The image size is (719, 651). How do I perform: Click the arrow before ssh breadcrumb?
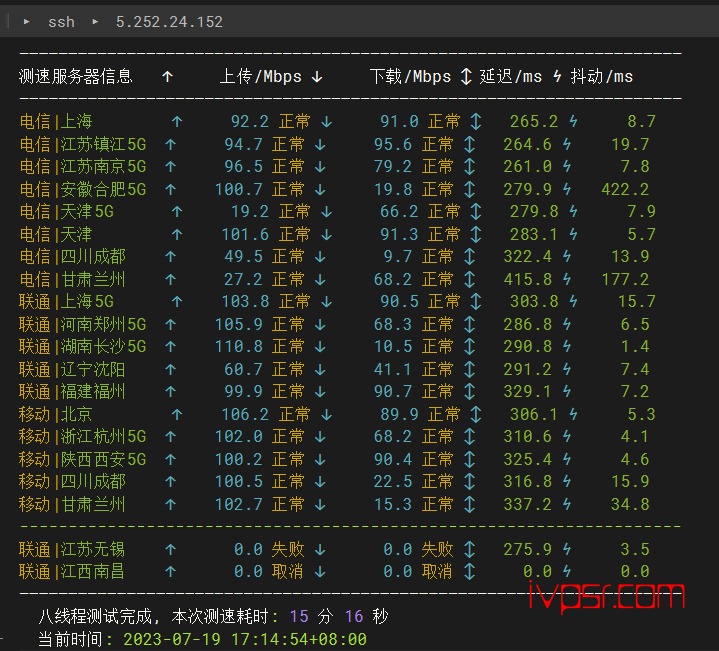[27, 22]
